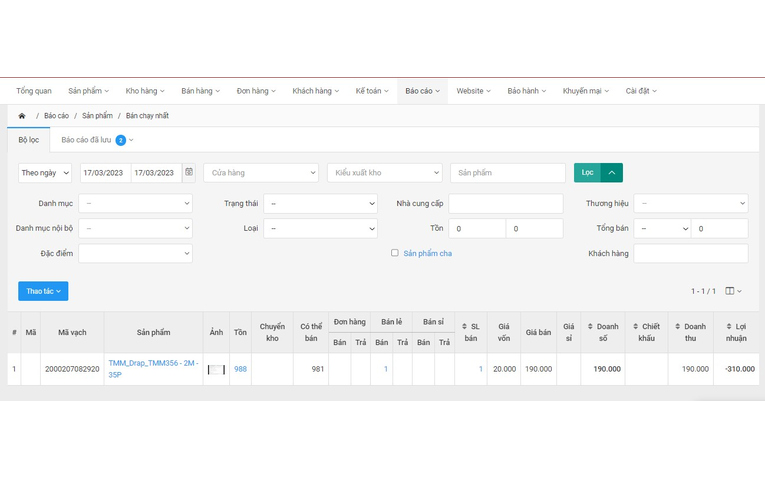Focus the Khách hàng field

click(x=691, y=253)
